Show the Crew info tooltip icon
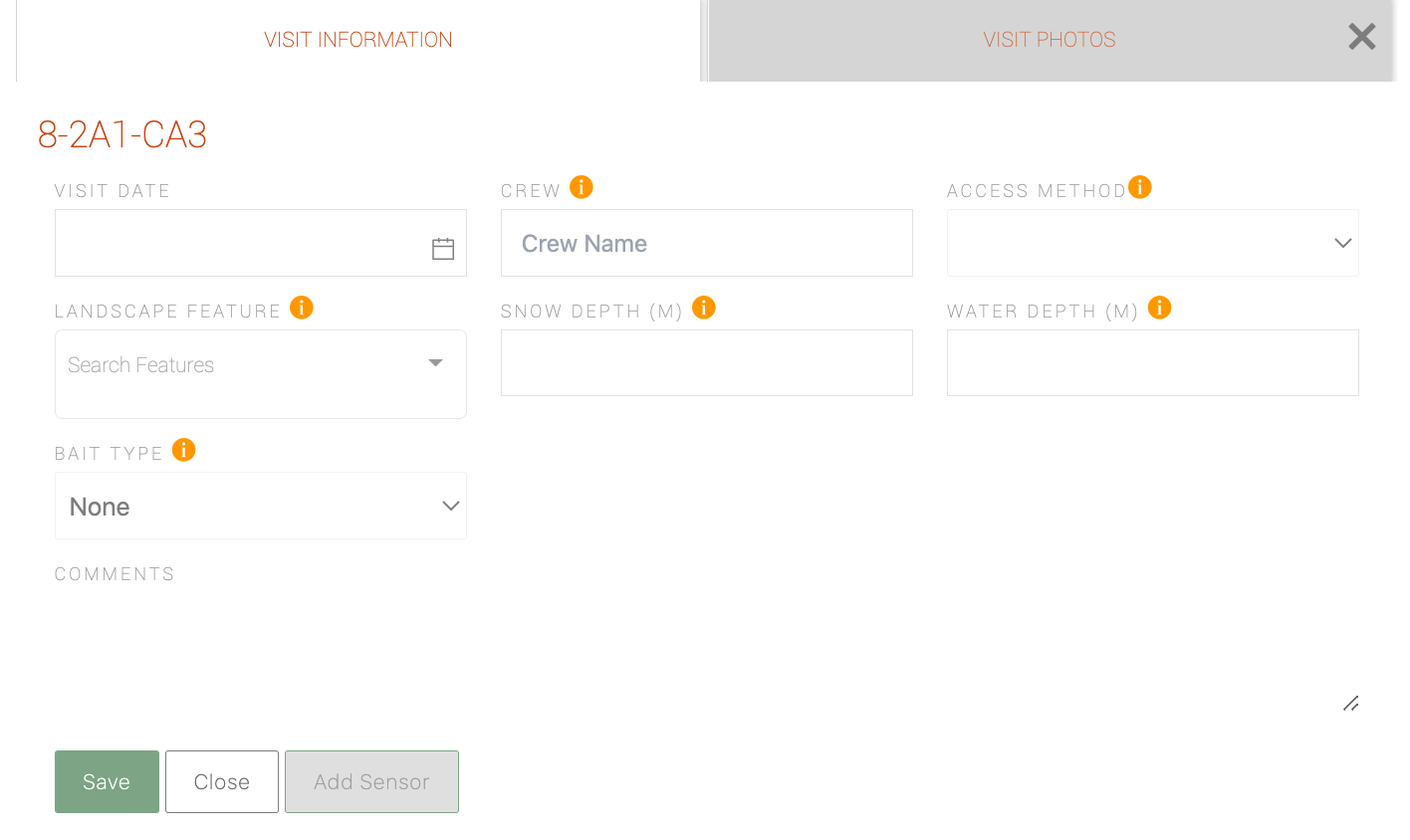 pyautogui.click(x=582, y=187)
